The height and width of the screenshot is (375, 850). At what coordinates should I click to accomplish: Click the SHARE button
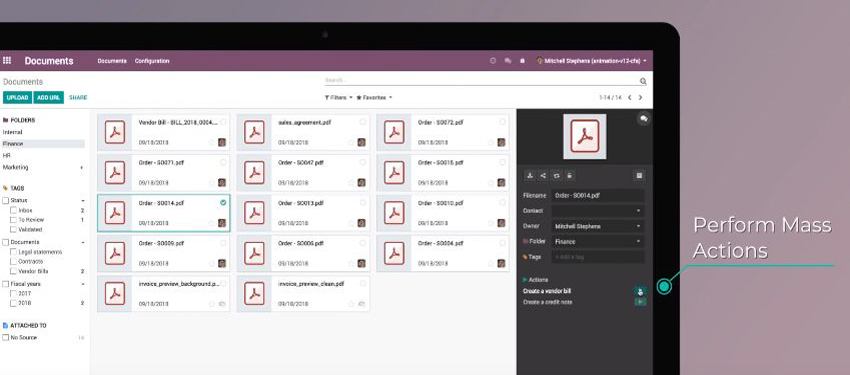click(78, 98)
